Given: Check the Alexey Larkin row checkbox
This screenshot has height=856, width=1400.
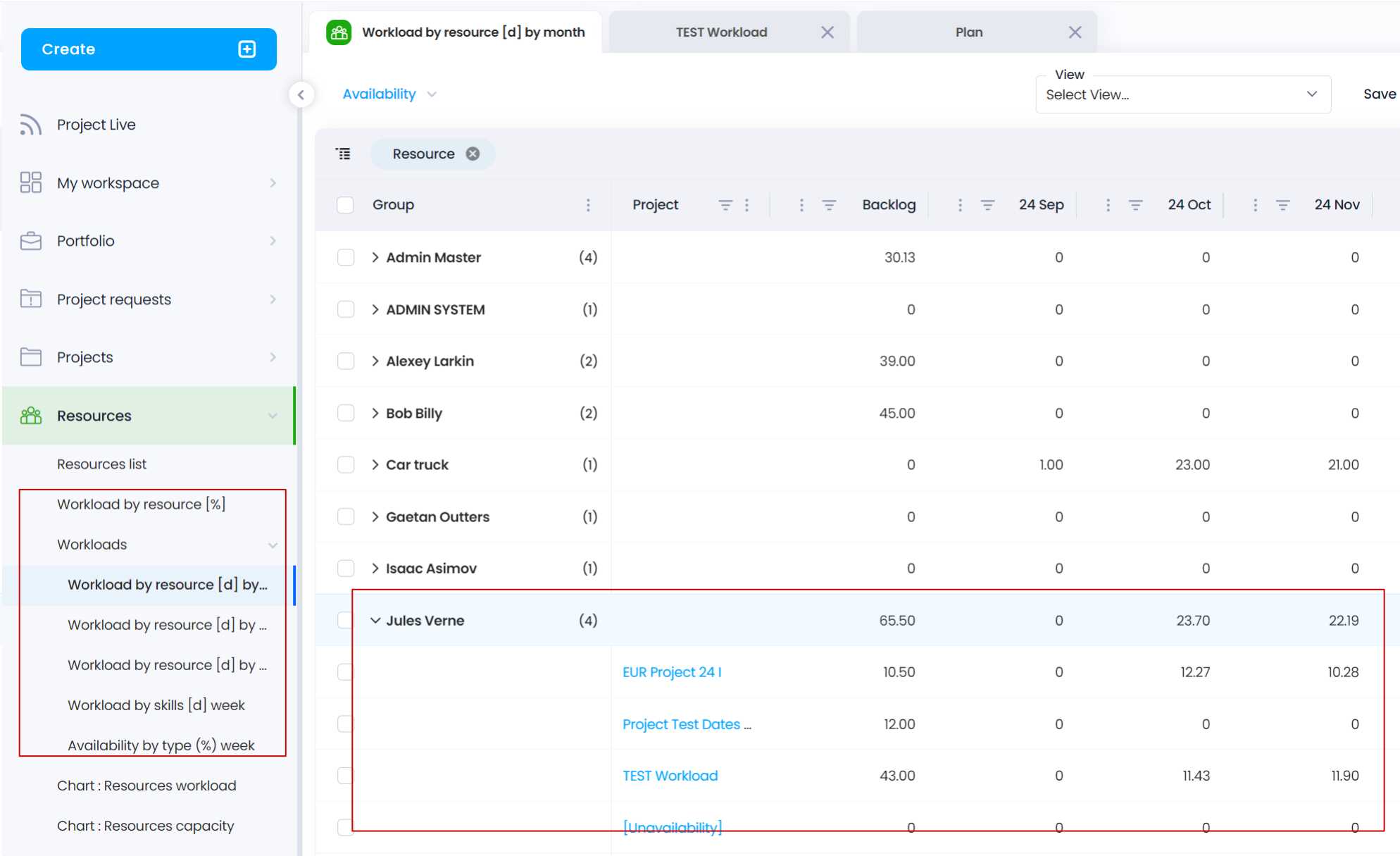Looking at the screenshot, I should [x=345, y=361].
